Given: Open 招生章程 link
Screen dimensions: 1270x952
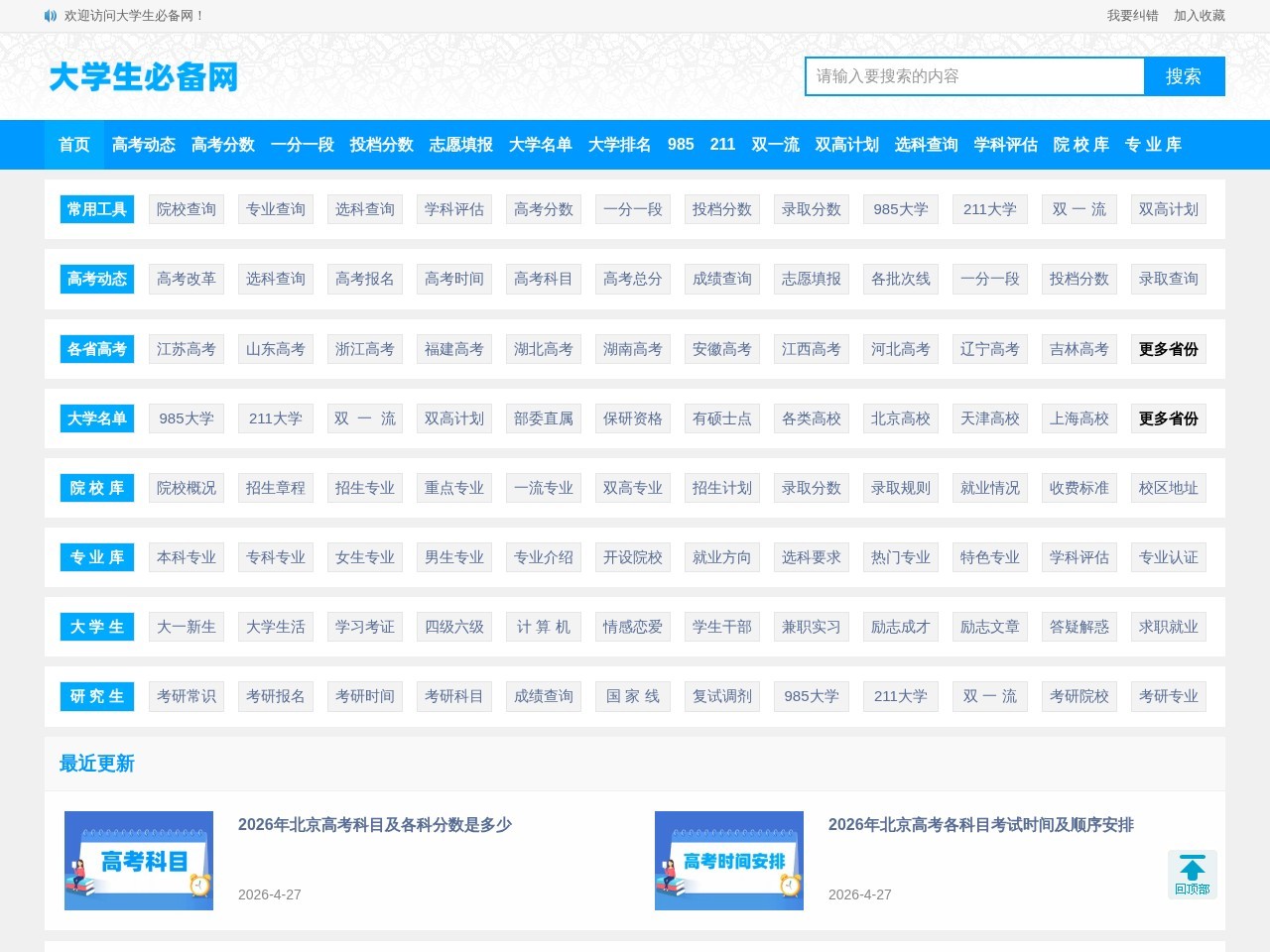Looking at the screenshot, I should [276, 488].
